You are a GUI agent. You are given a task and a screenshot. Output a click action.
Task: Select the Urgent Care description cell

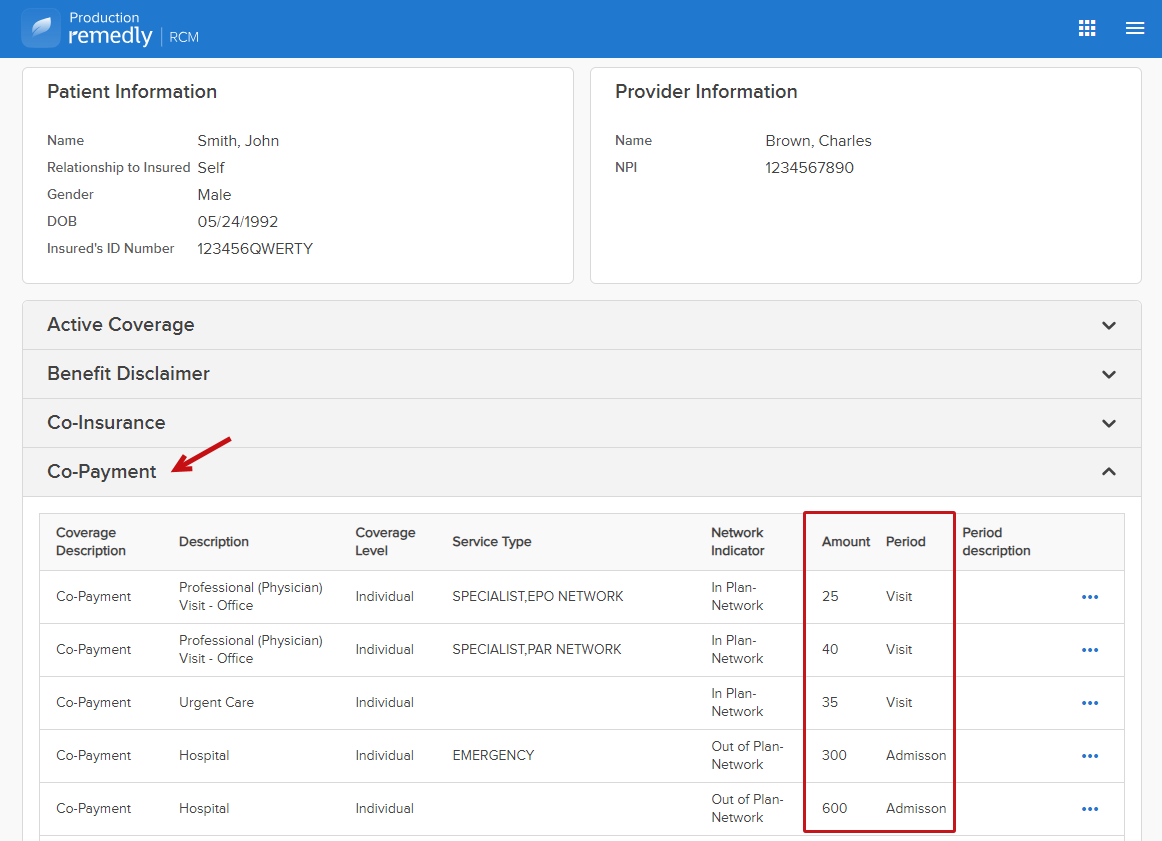pyautogui.click(x=216, y=702)
